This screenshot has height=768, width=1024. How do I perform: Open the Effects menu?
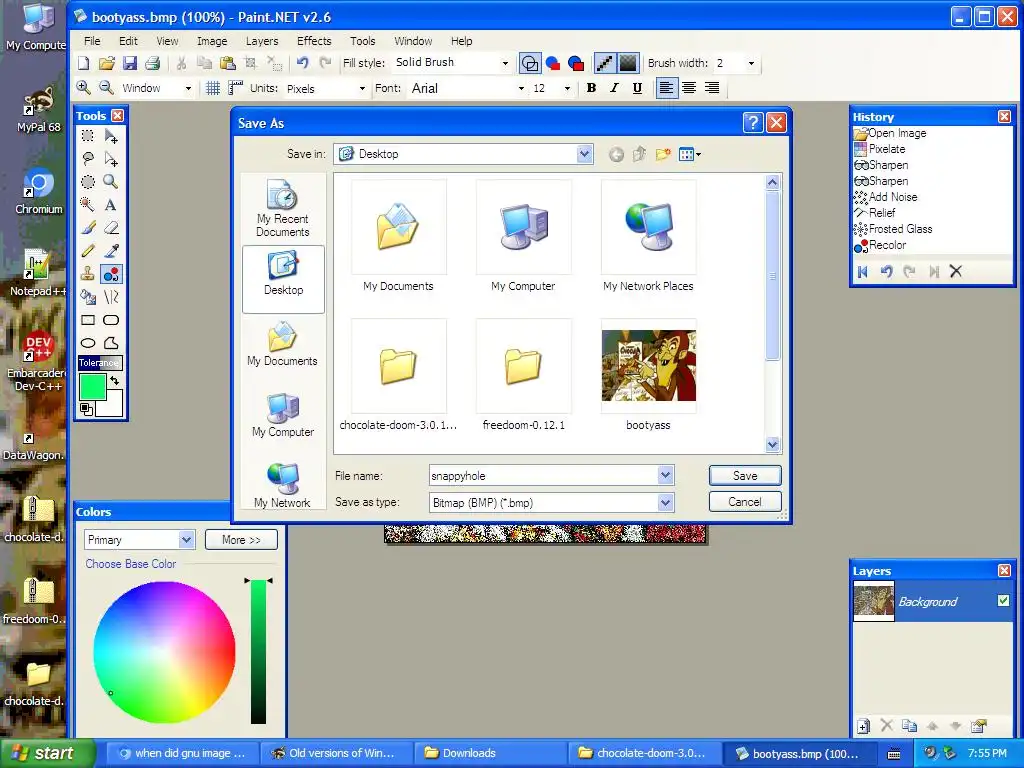tap(314, 41)
